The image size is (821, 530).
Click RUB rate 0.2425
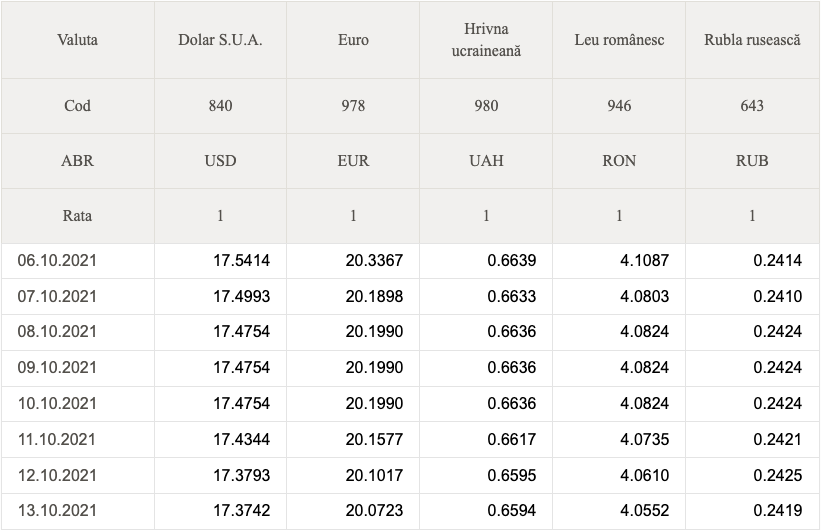[778, 476]
